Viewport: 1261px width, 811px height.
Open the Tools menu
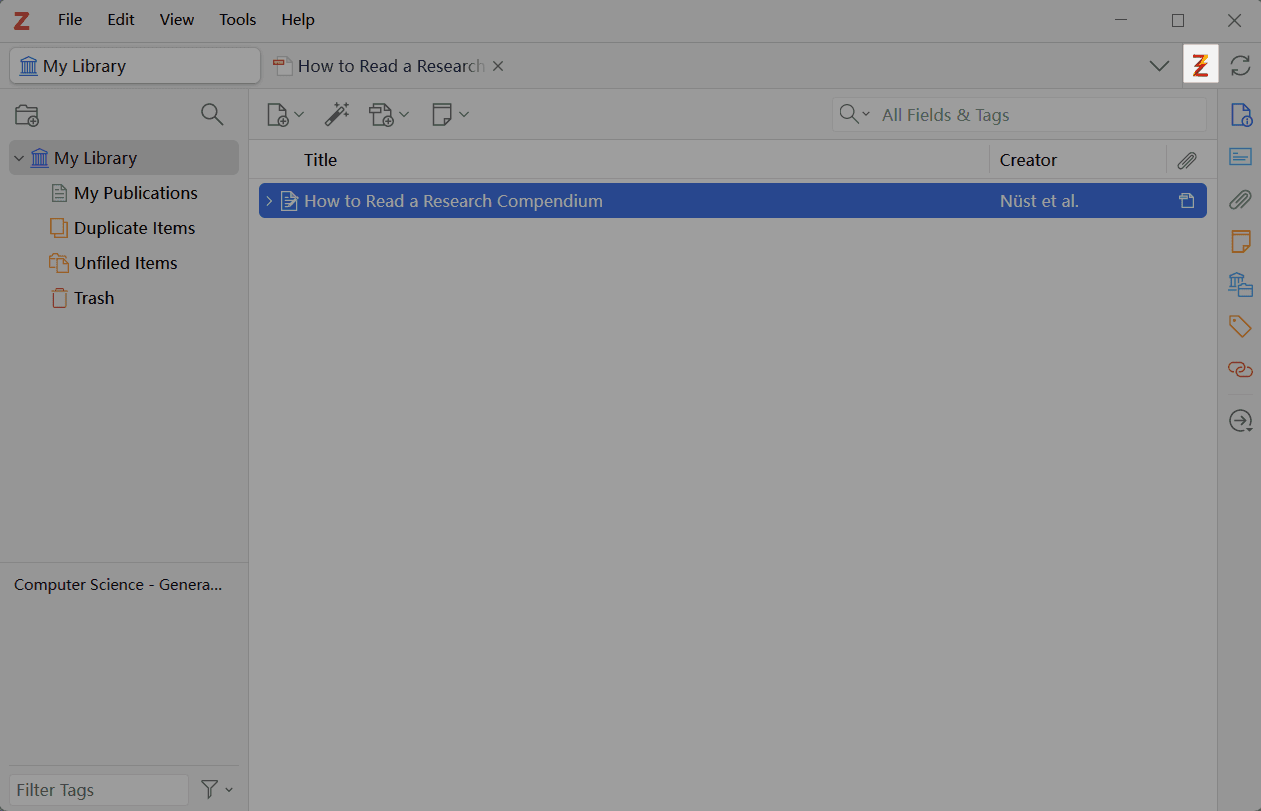(237, 20)
